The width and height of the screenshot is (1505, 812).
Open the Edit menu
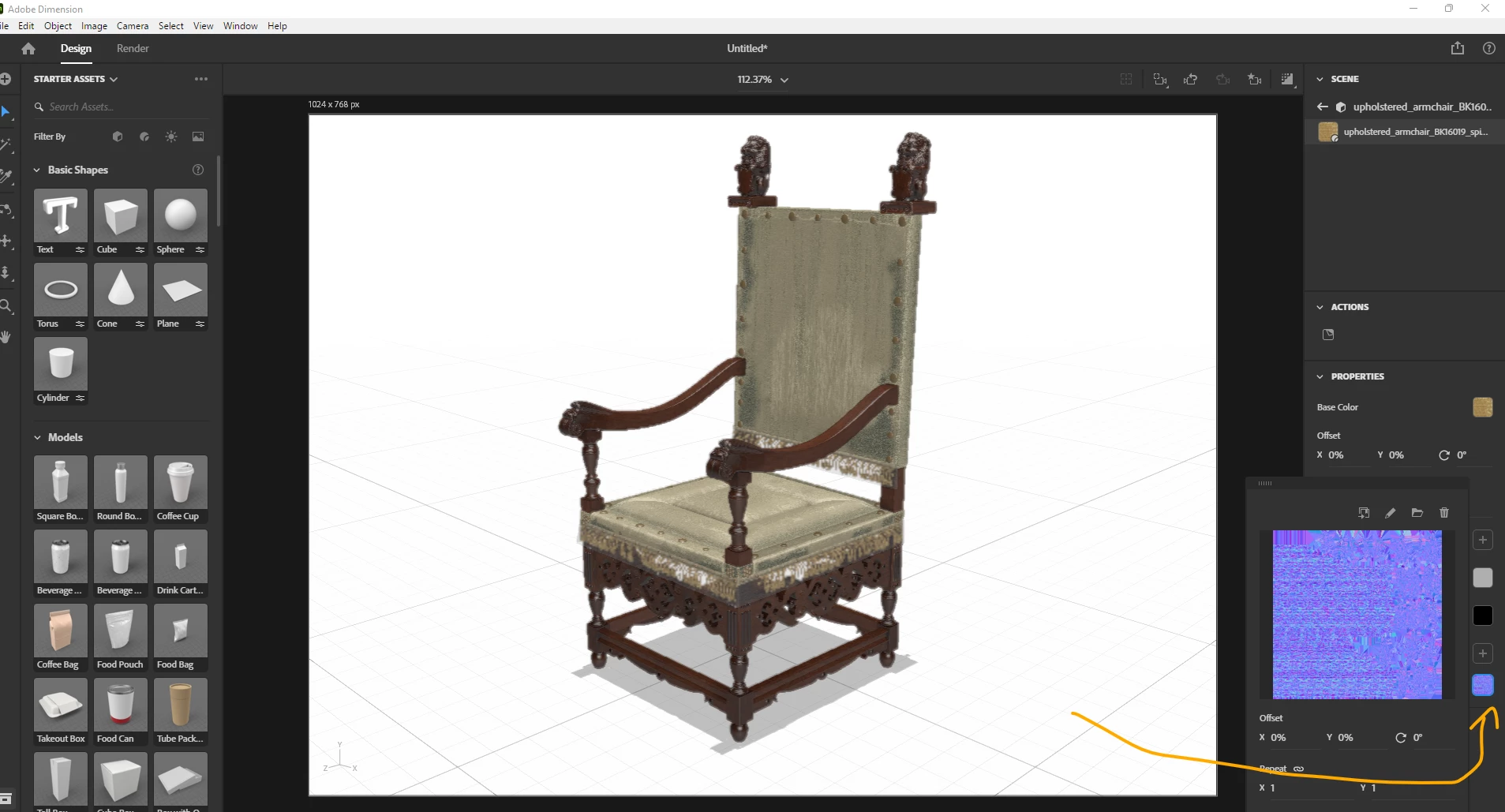coord(26,26)
